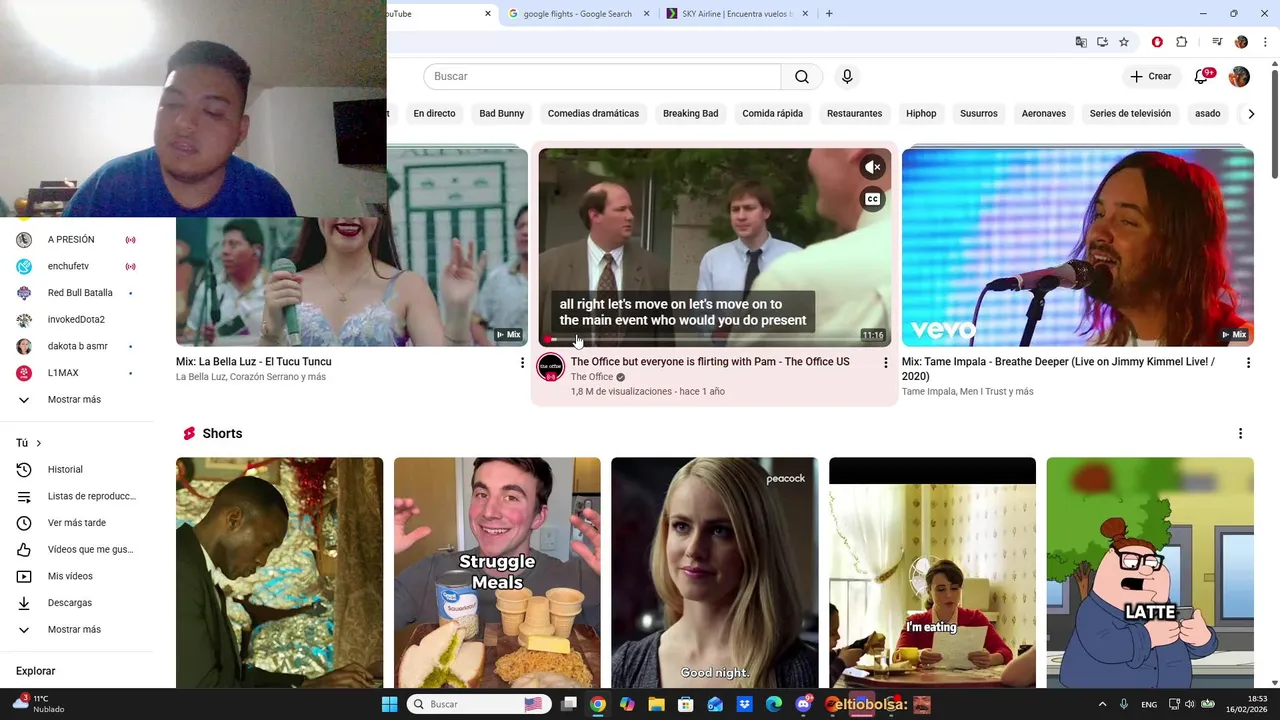Open Mix: La Bella Luz title
1280x720 pixels.
click(254, 362)
